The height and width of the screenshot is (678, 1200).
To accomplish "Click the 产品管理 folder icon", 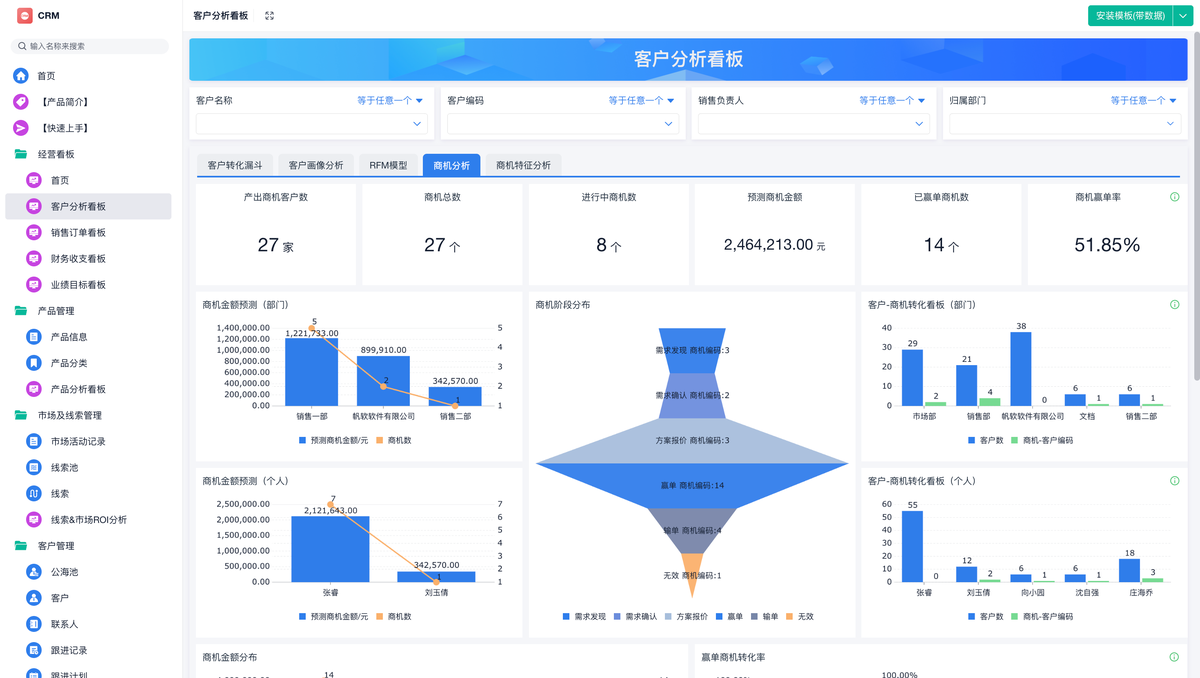I will [21, 311].
